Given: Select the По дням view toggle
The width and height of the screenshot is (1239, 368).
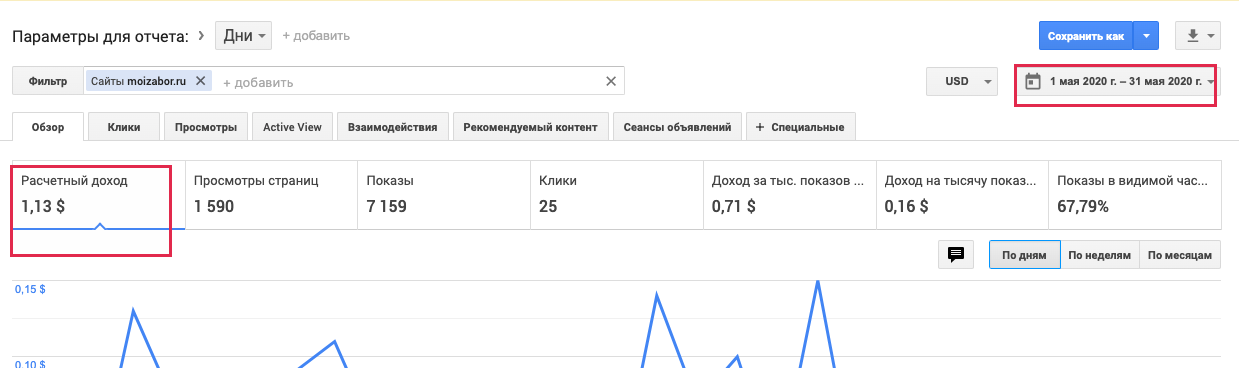Looking at the screenshot, I should tap(1024, 255).
